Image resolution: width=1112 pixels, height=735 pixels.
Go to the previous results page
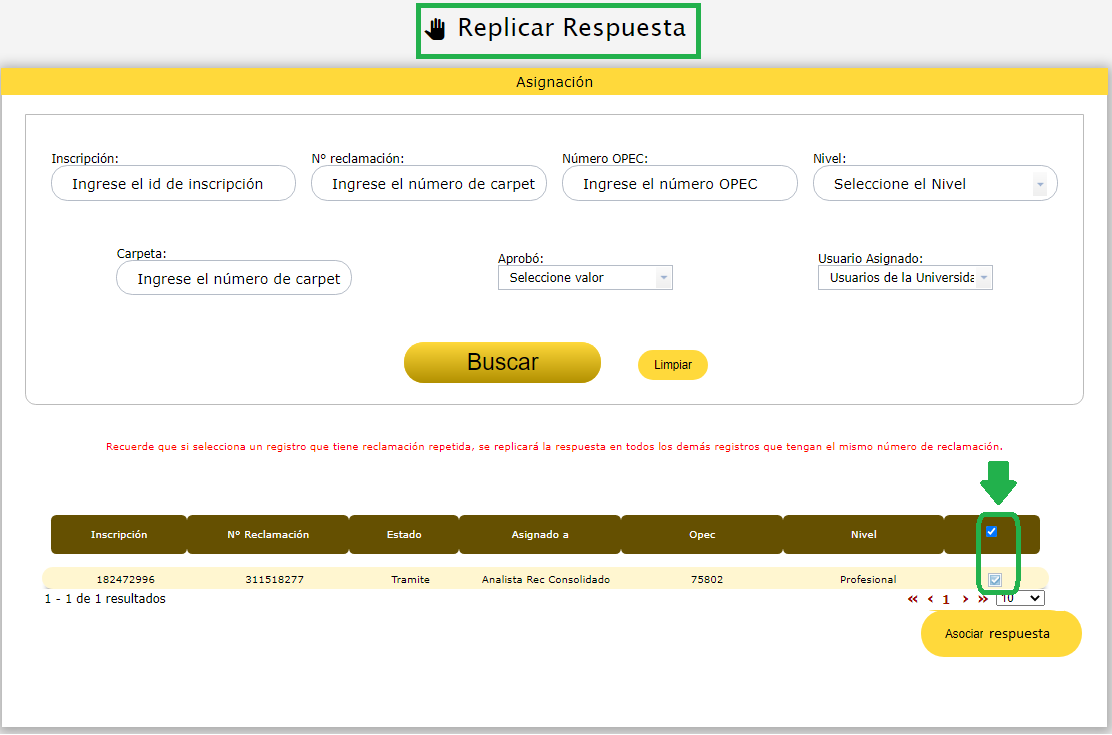click(x=930, y=599)
